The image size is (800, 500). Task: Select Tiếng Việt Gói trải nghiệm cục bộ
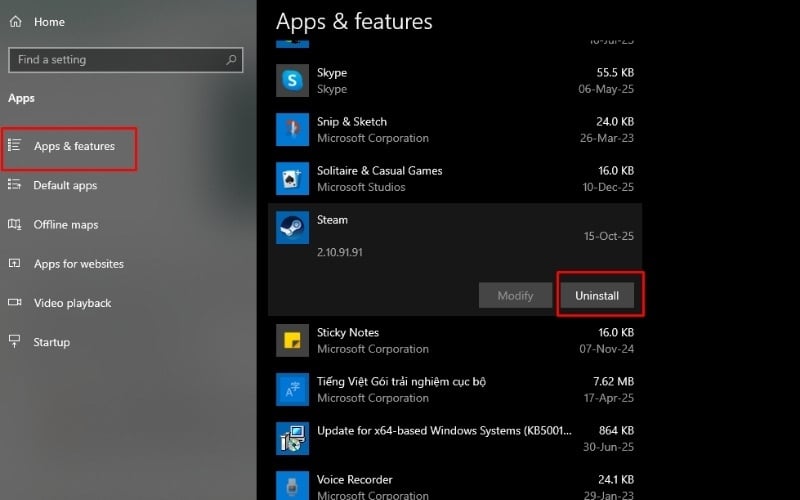[401, 381]
